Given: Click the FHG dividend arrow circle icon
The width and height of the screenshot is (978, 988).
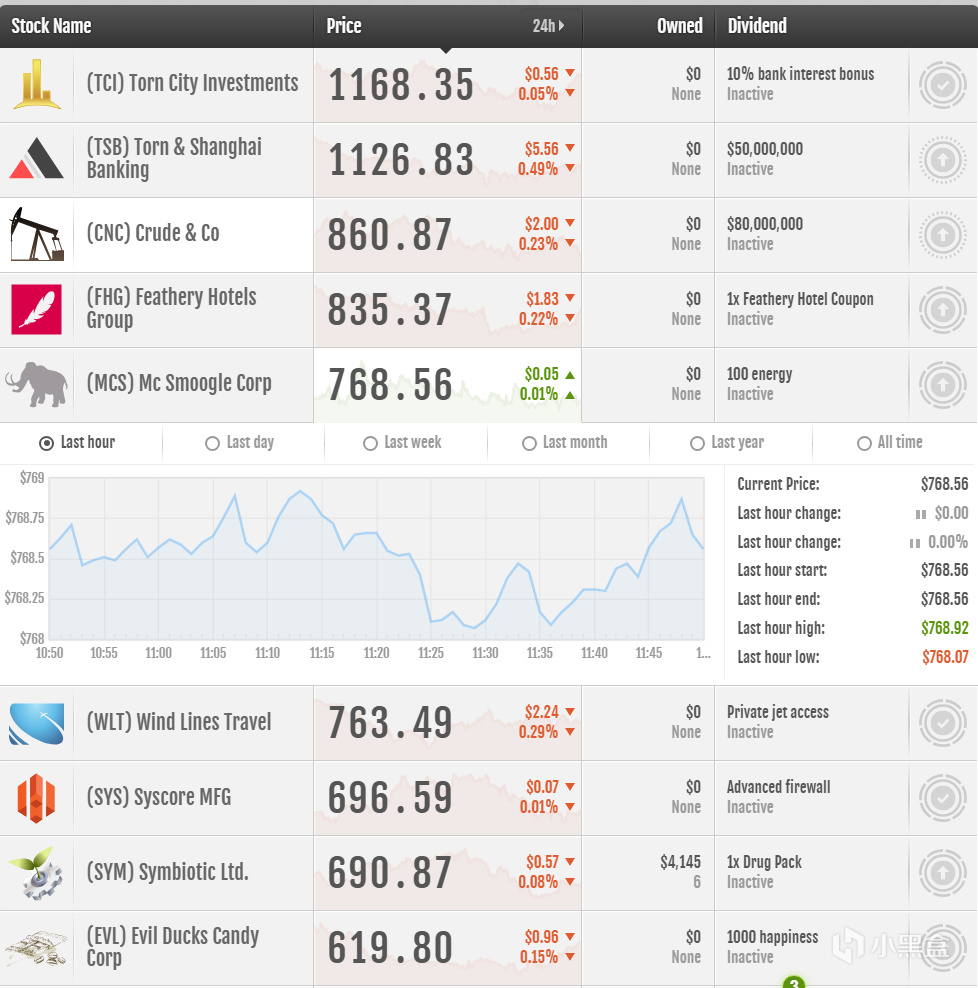Looking at the screenshot, I should click(x=943, y=310).
